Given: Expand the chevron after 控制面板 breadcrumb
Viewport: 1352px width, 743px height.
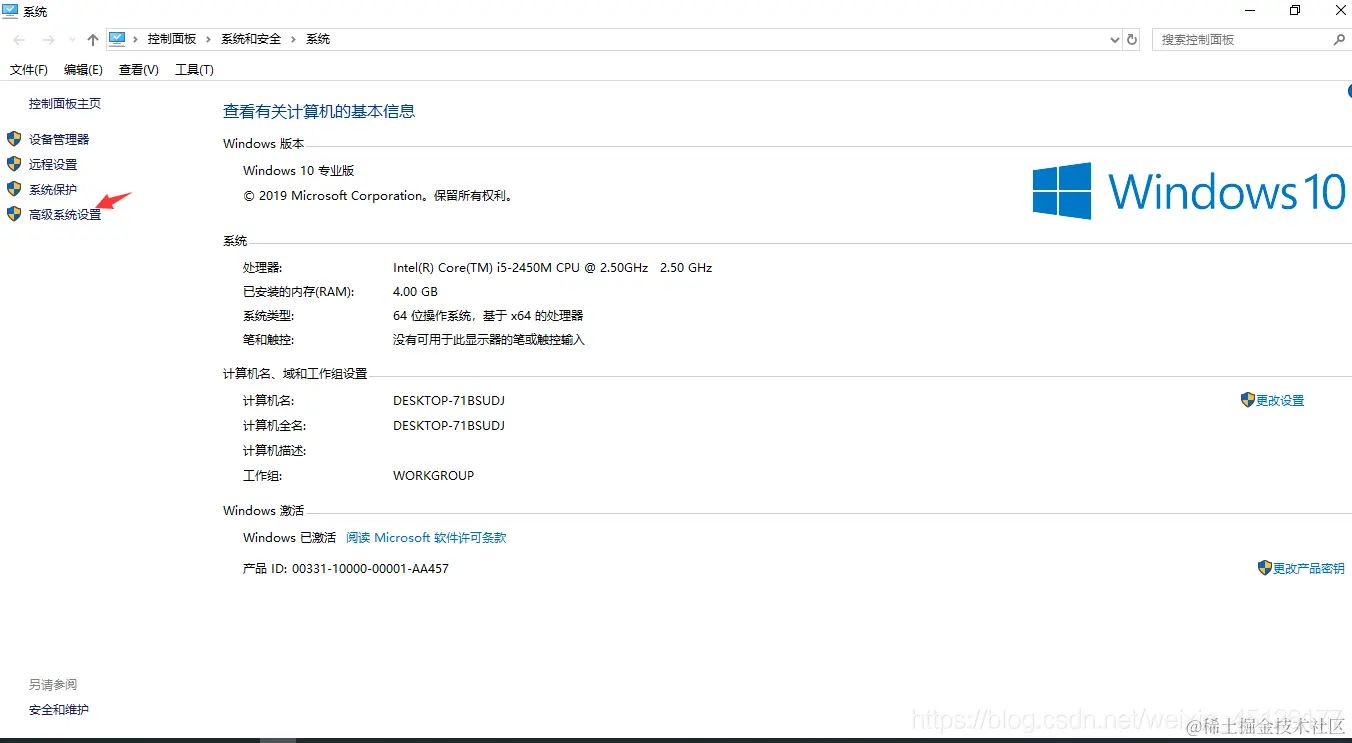Looking at the screenshot, I should click(208, 39).
